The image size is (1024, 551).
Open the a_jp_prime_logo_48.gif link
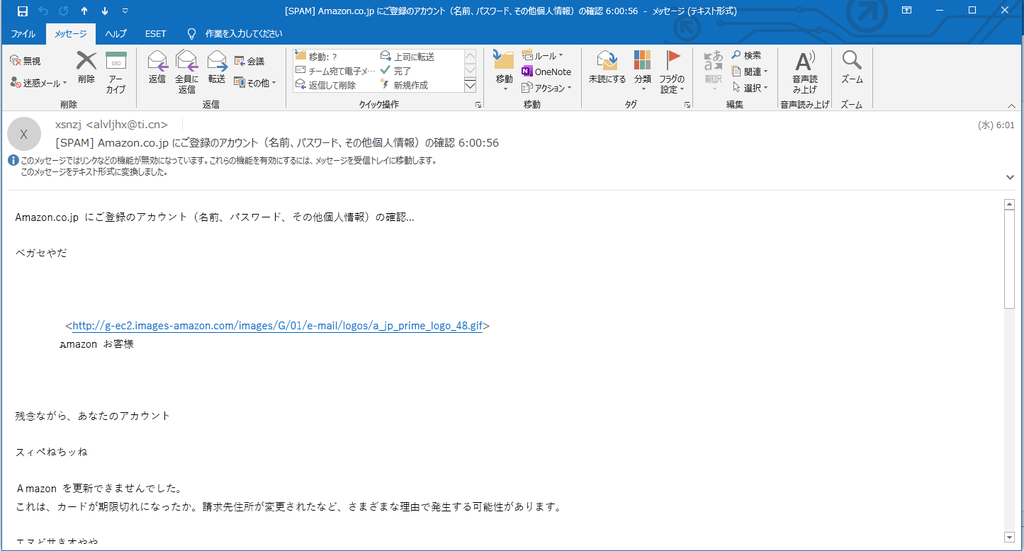point(278,325)
